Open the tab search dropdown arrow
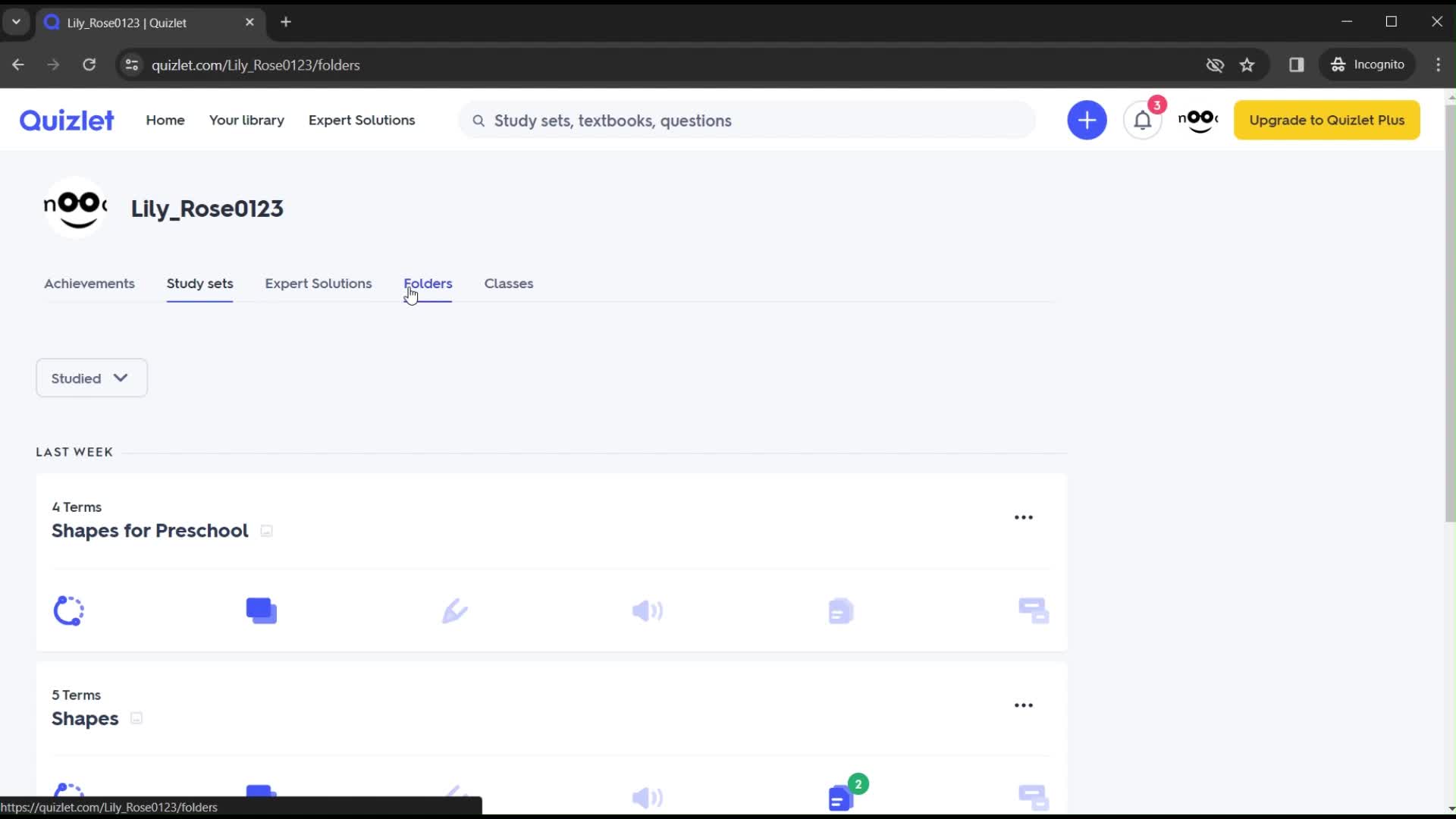 [x=16, y=22]
